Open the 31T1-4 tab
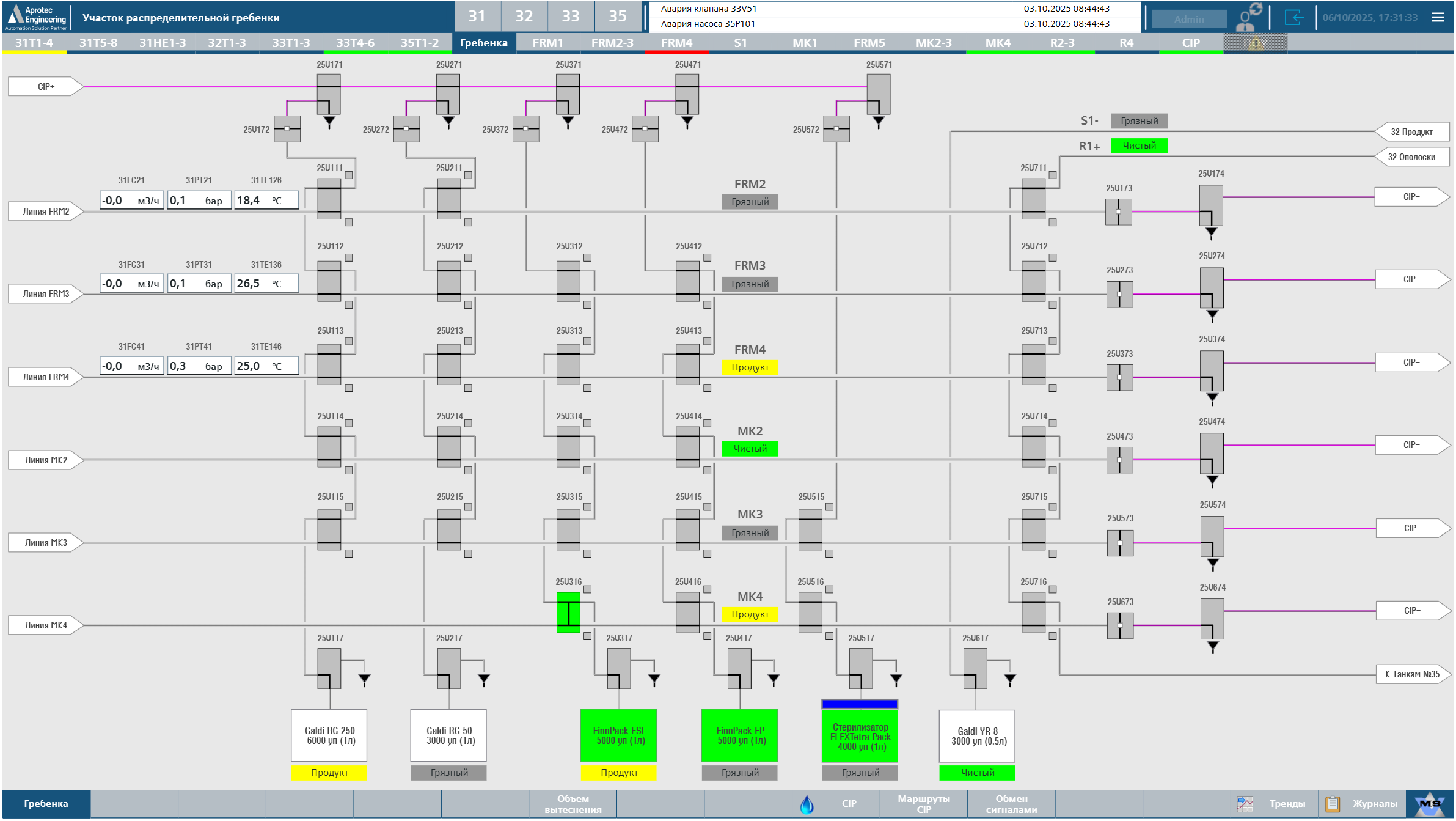The width and height of the screenshot is (1456, 821). pos(34,43)
